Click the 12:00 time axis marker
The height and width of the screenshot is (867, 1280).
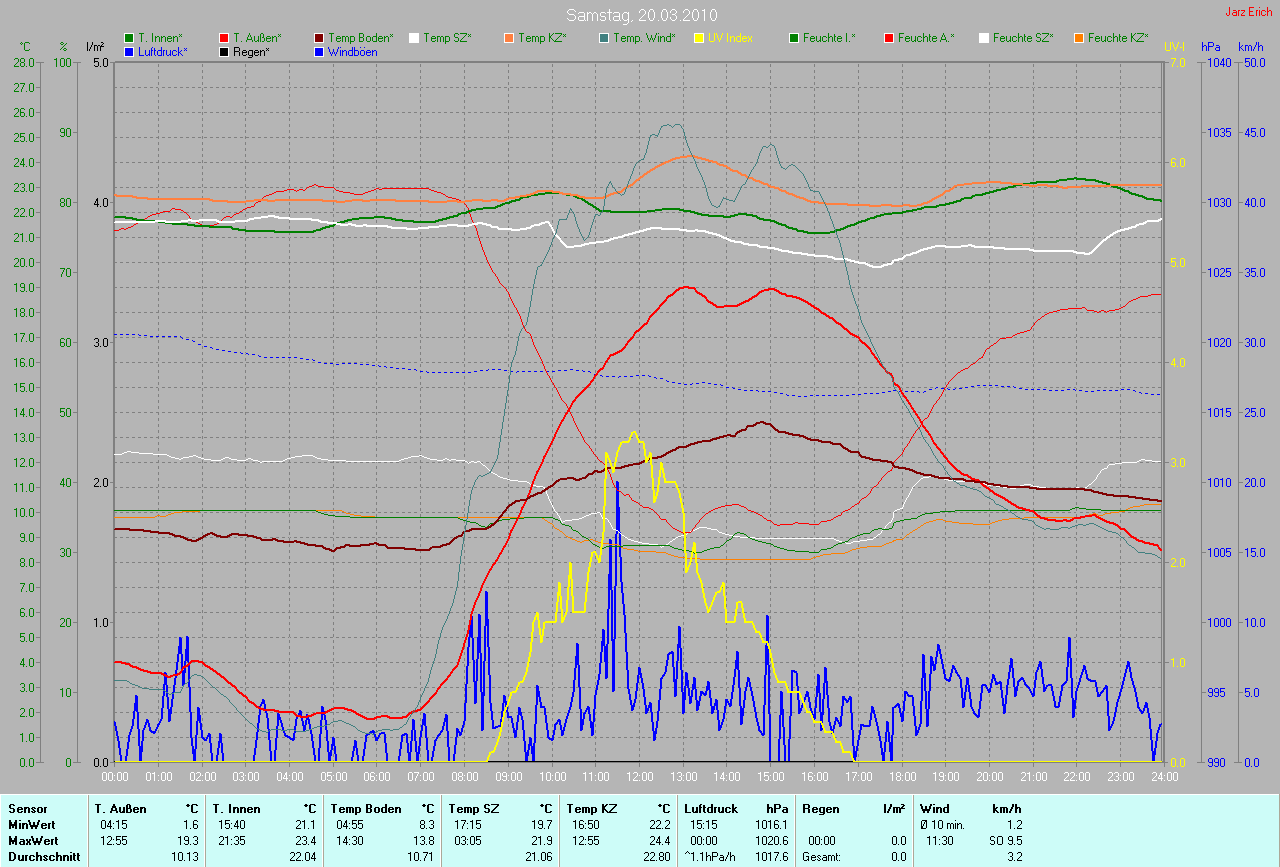pyautogui.click(x=639, y=776)
